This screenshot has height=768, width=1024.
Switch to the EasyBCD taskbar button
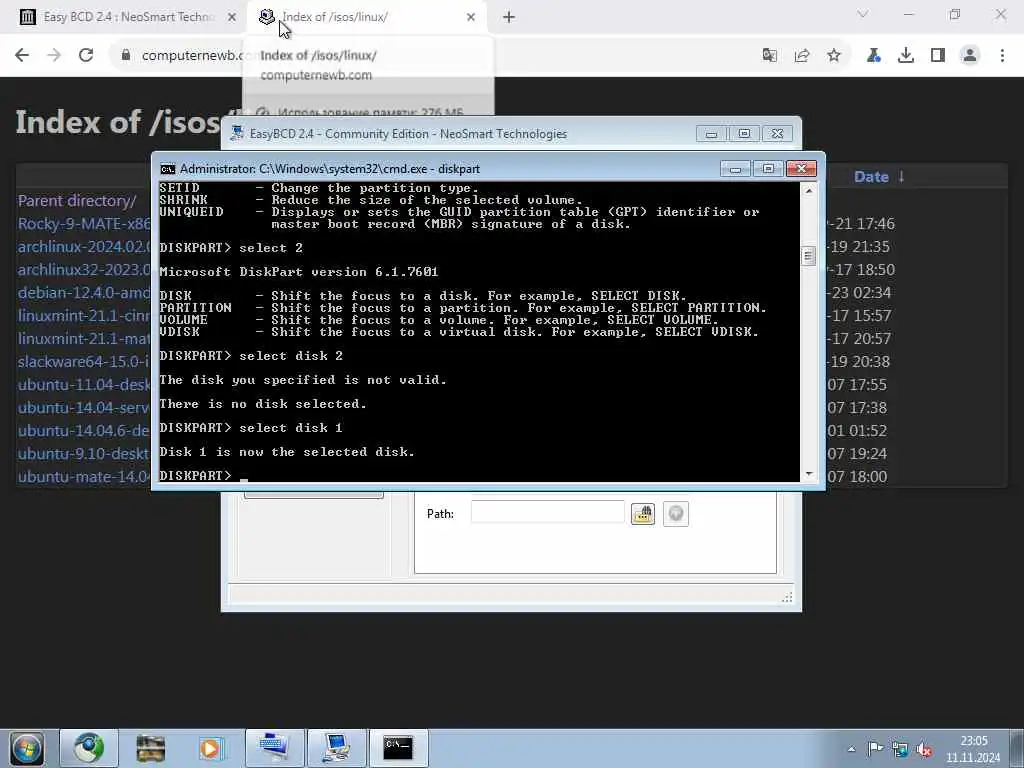(x=336, y=748)
